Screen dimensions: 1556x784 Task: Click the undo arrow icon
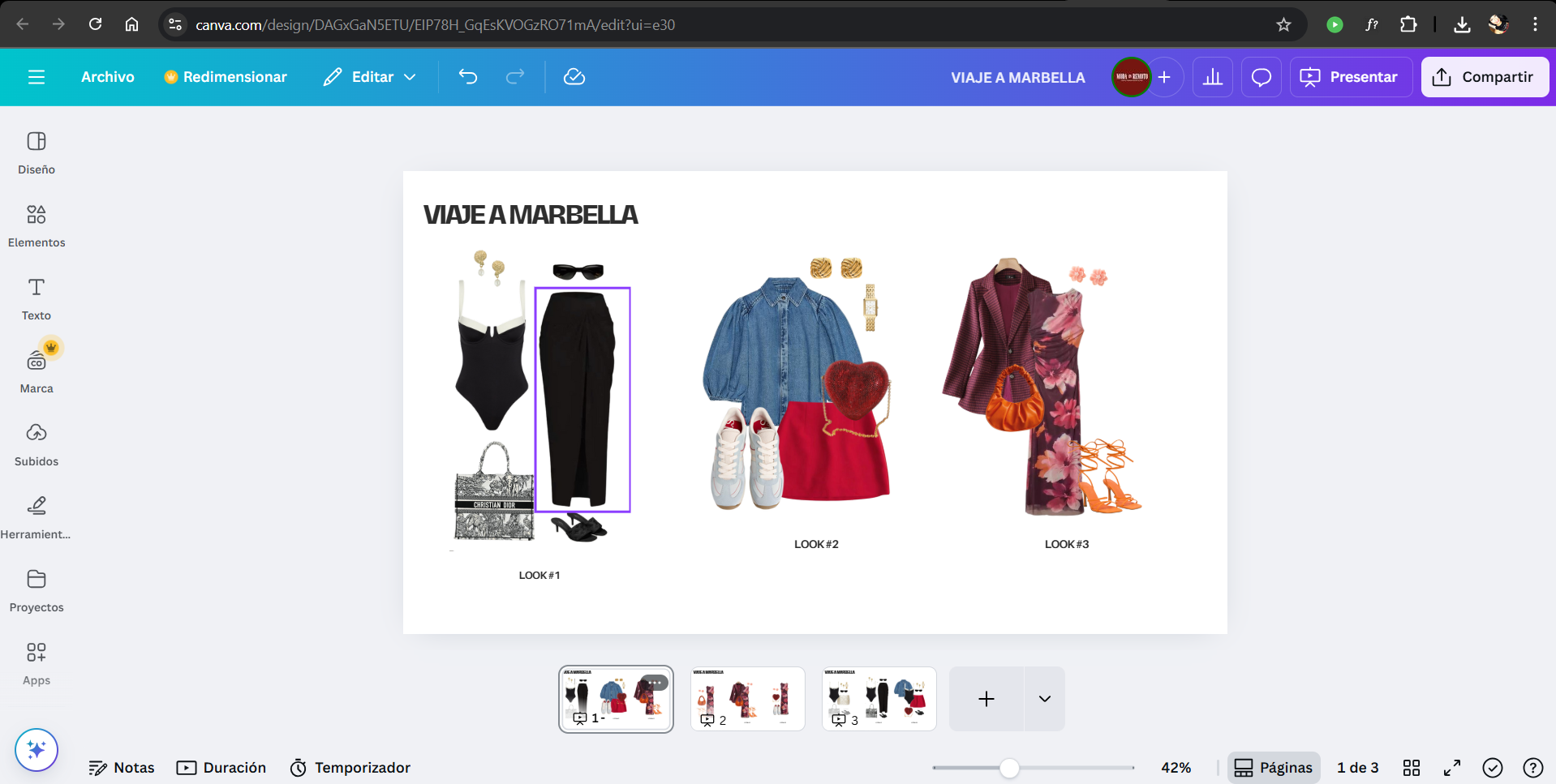[x=468, y=77]
